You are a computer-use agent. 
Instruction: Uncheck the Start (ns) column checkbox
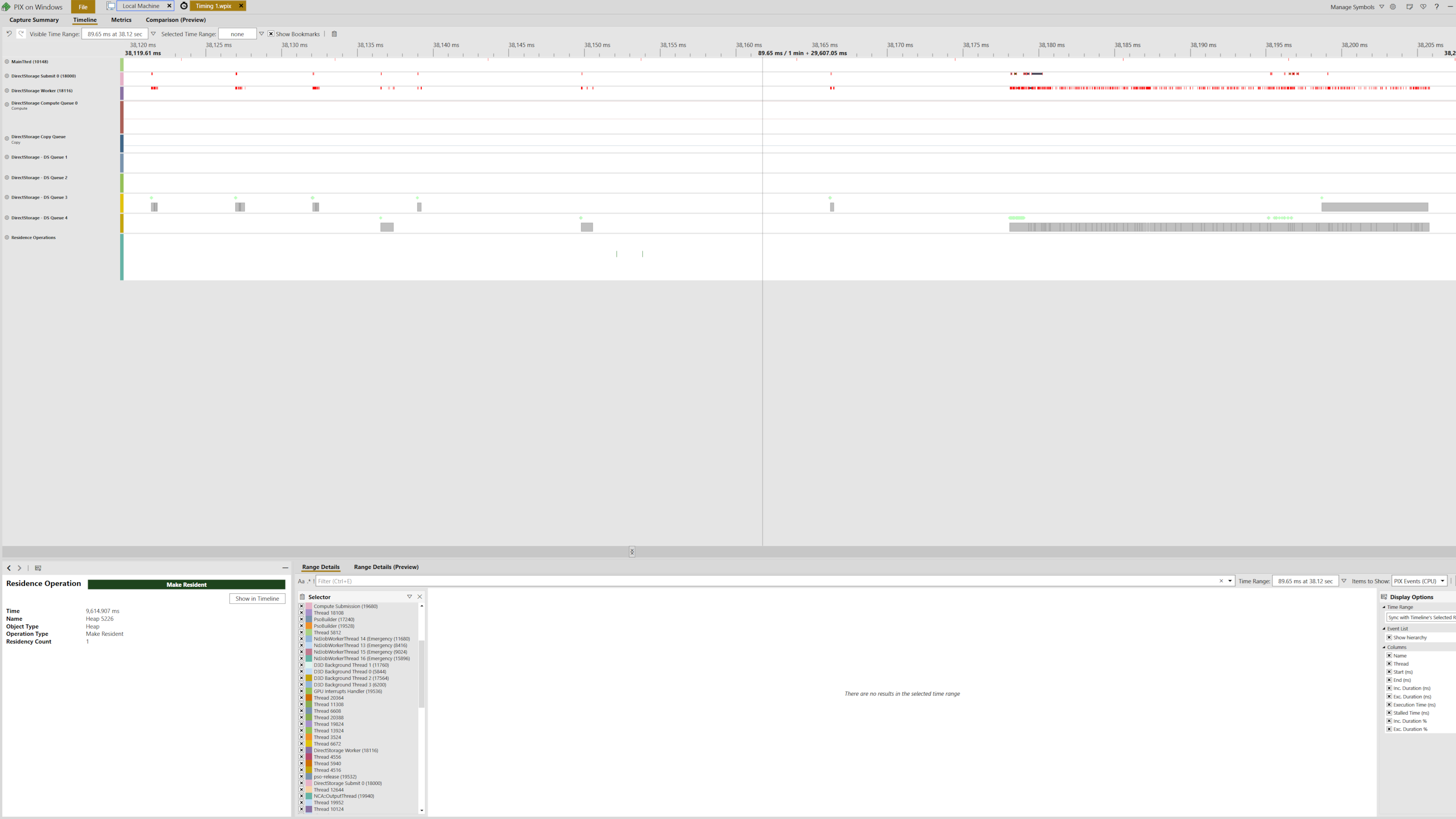coord(1389,672)
